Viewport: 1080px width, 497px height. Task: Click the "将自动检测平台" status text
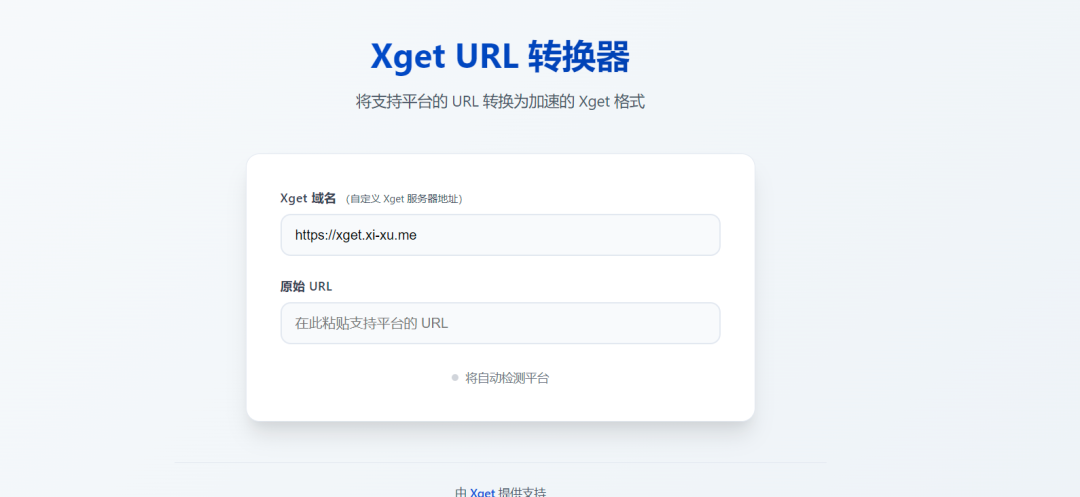tap(507, 378)
